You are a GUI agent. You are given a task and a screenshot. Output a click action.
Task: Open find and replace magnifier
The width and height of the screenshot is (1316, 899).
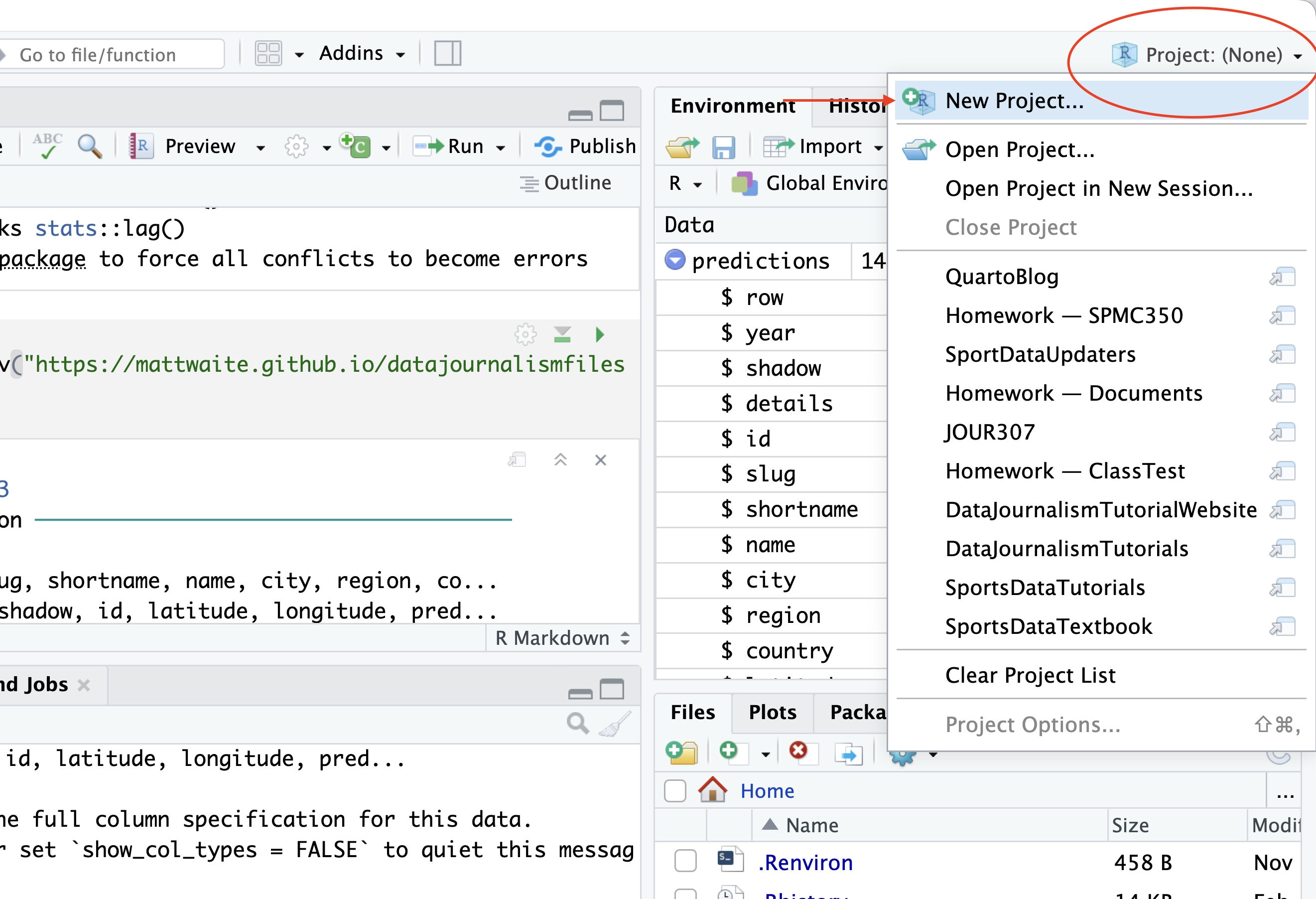click(90, 146)
